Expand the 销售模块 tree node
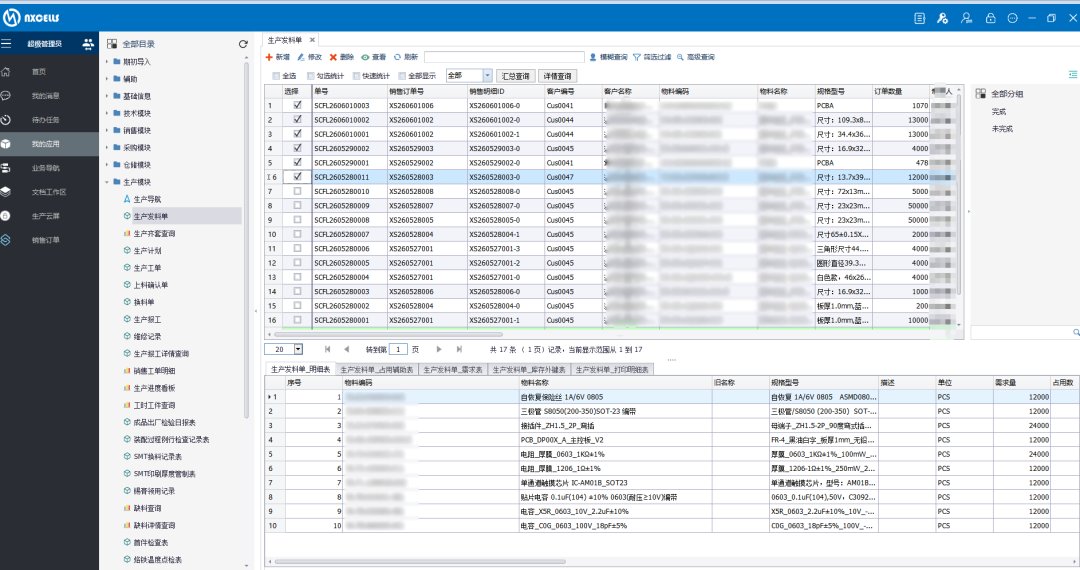This screenshot has width=1080, height=570. pos(107,131)
